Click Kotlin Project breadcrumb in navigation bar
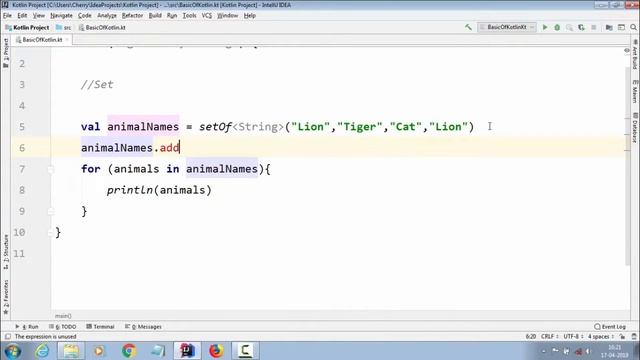The height and width of the screenshot is (360, 640). pos(27,27)
